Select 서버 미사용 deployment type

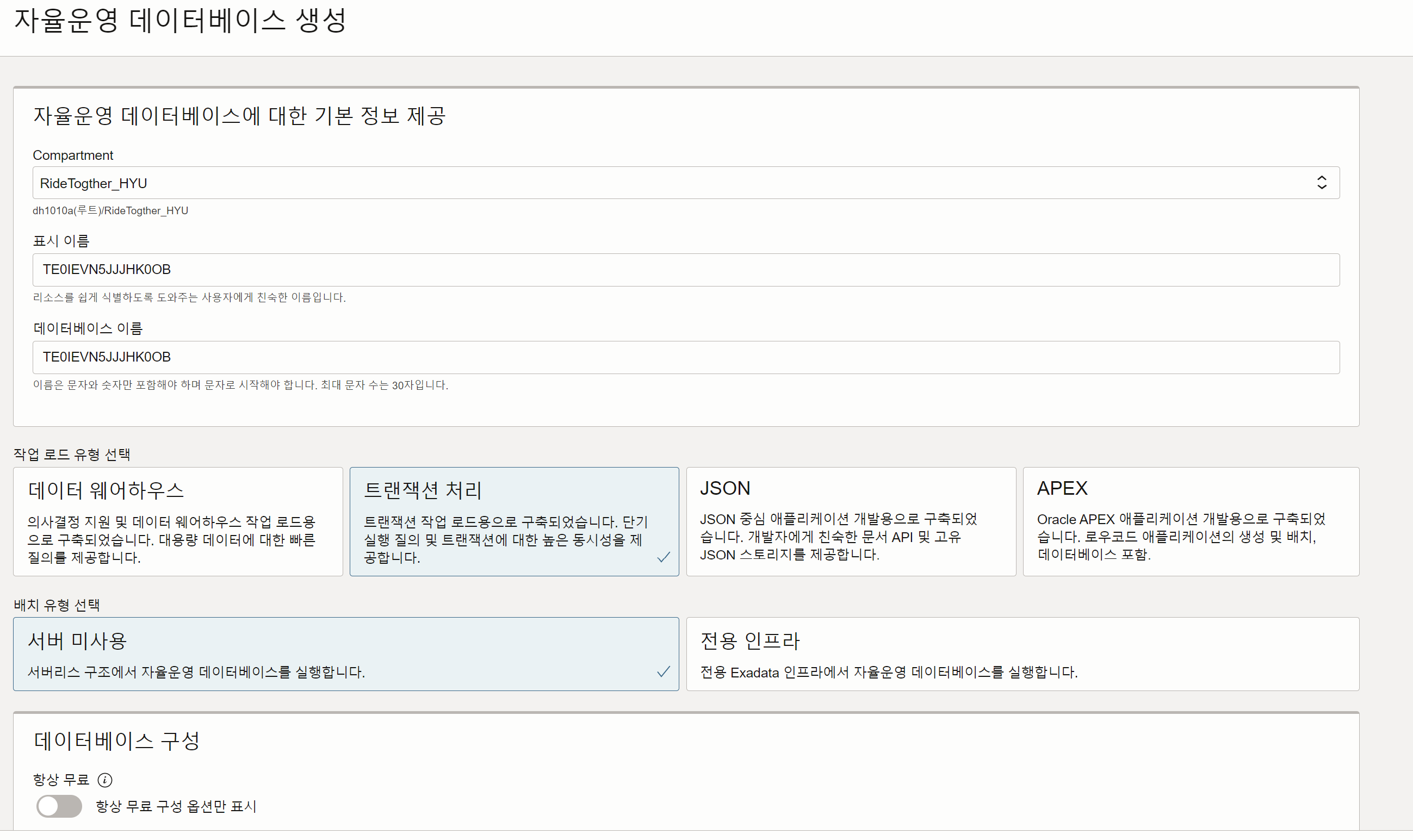(345, 654)
